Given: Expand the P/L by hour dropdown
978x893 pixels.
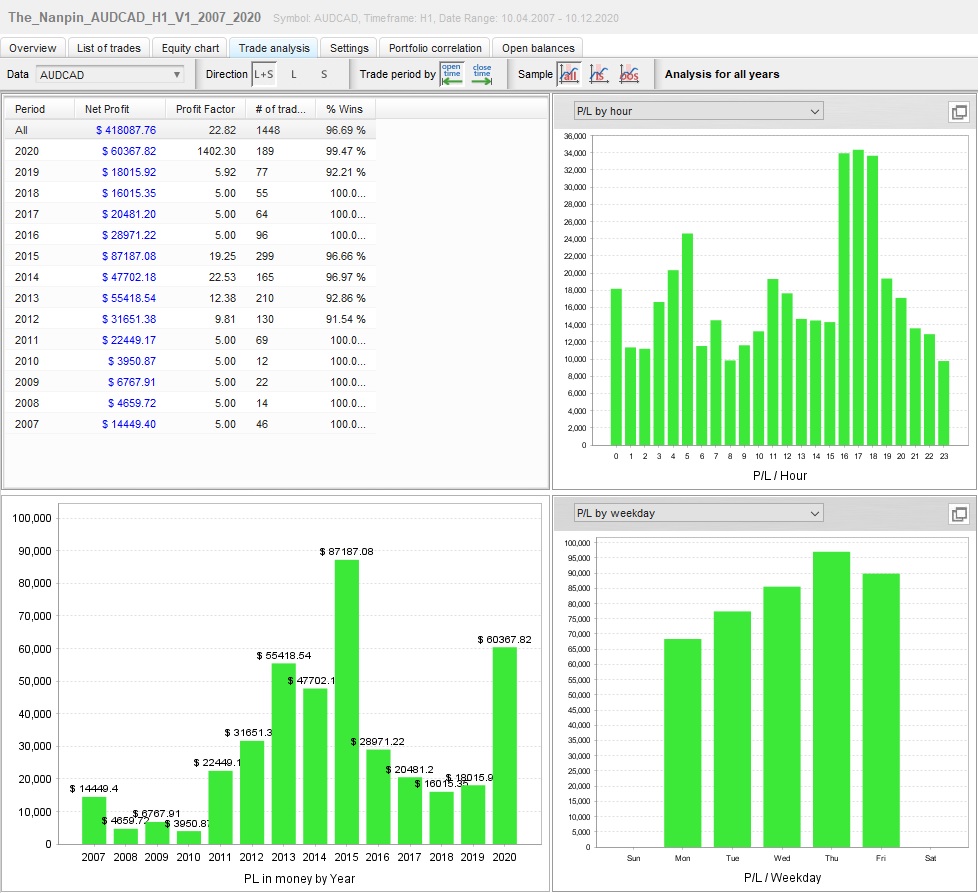Looking at the screenshot, I should point(697,111).
